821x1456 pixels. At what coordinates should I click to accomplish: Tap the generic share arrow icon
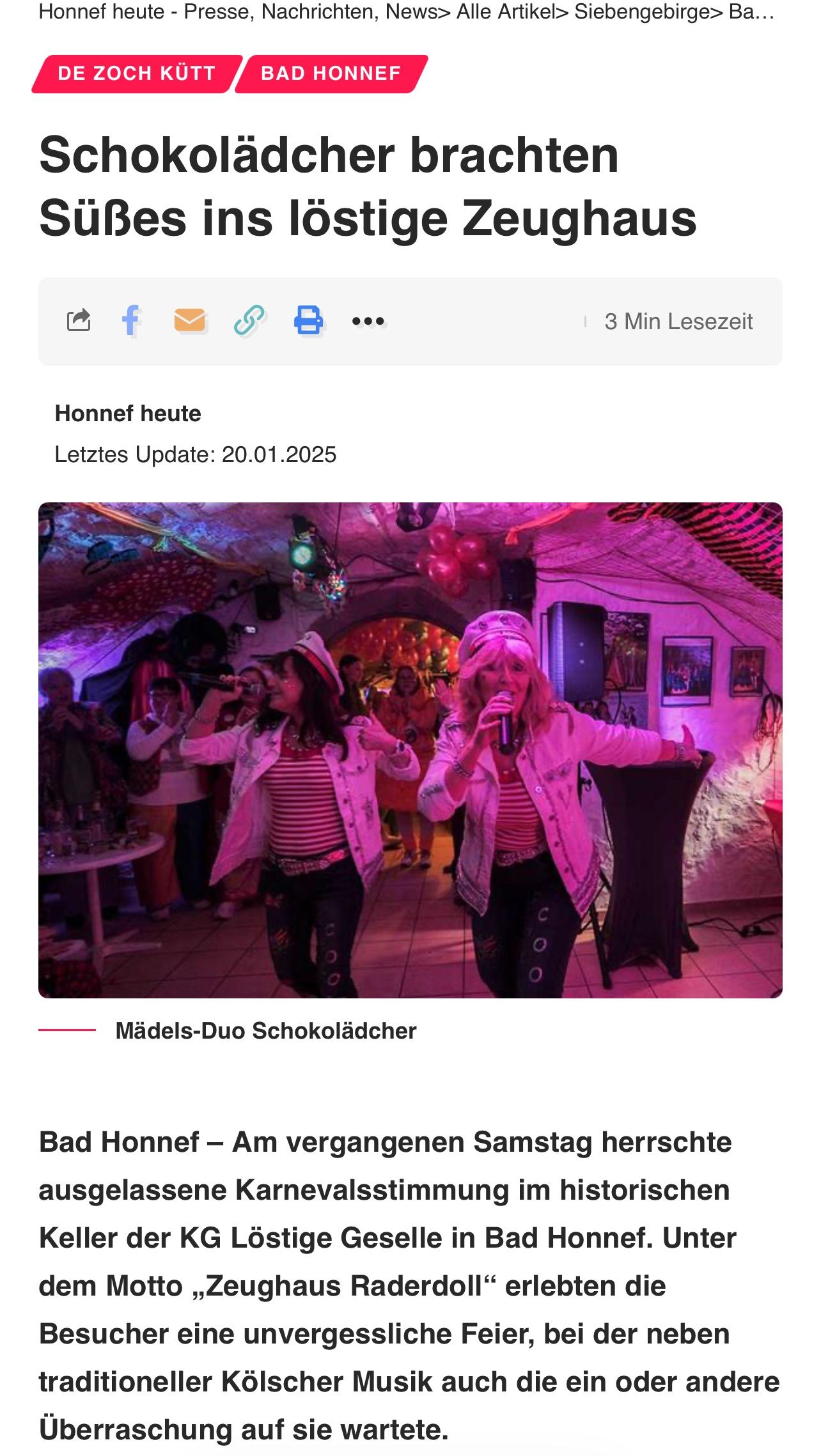point(79,320)
